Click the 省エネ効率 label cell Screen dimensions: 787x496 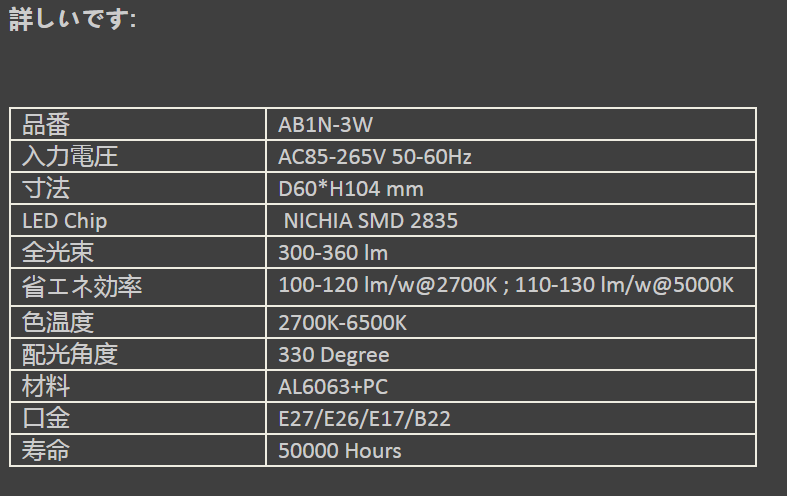[x=82, y=287]
